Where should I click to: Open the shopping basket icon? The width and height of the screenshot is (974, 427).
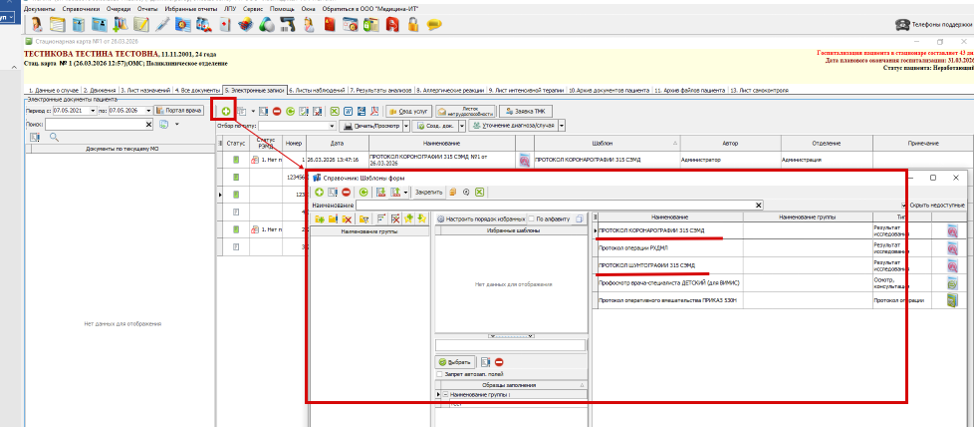245,24
